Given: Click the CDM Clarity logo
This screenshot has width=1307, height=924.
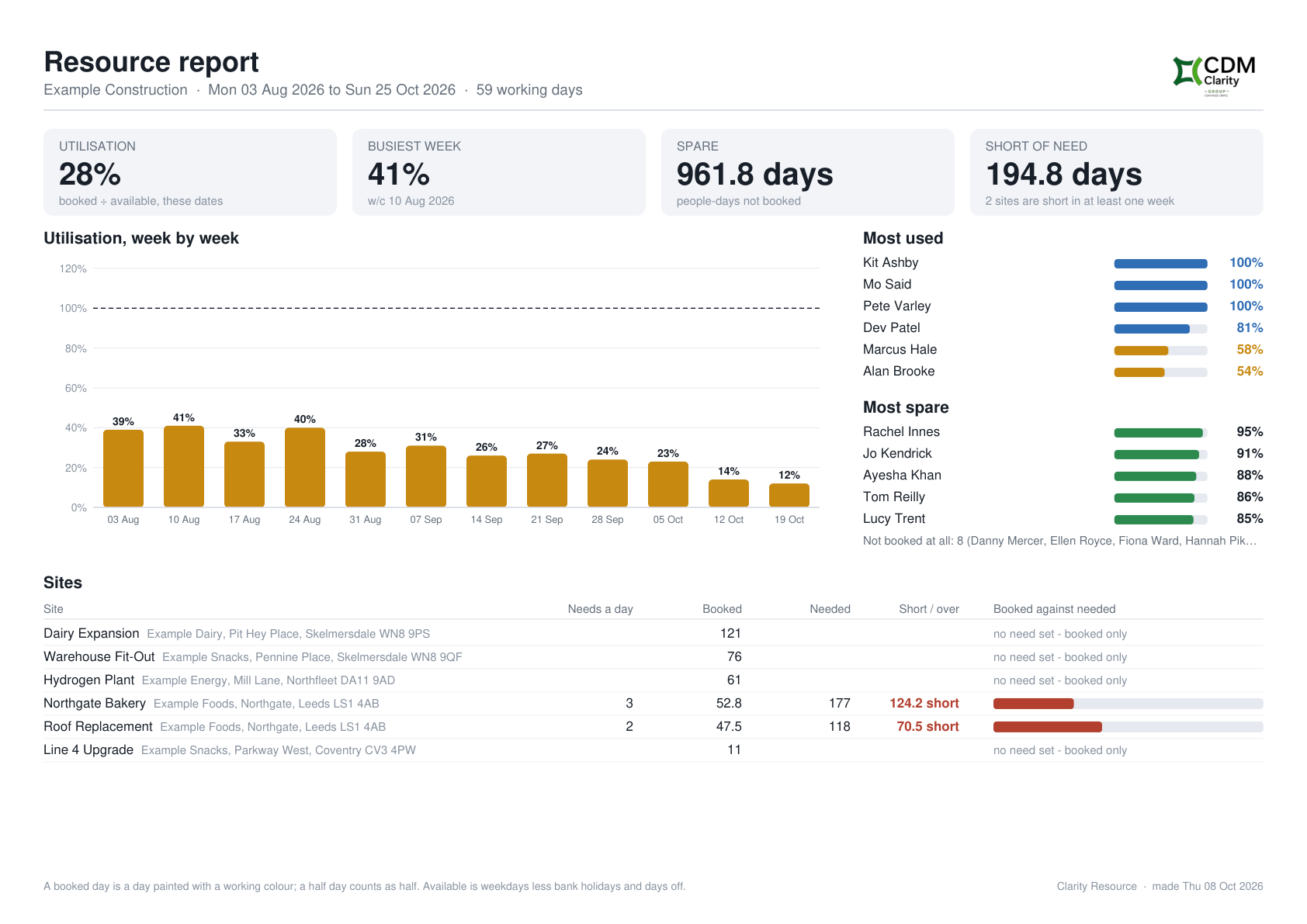Looking at the screenshot, I should pos(1214,75).
